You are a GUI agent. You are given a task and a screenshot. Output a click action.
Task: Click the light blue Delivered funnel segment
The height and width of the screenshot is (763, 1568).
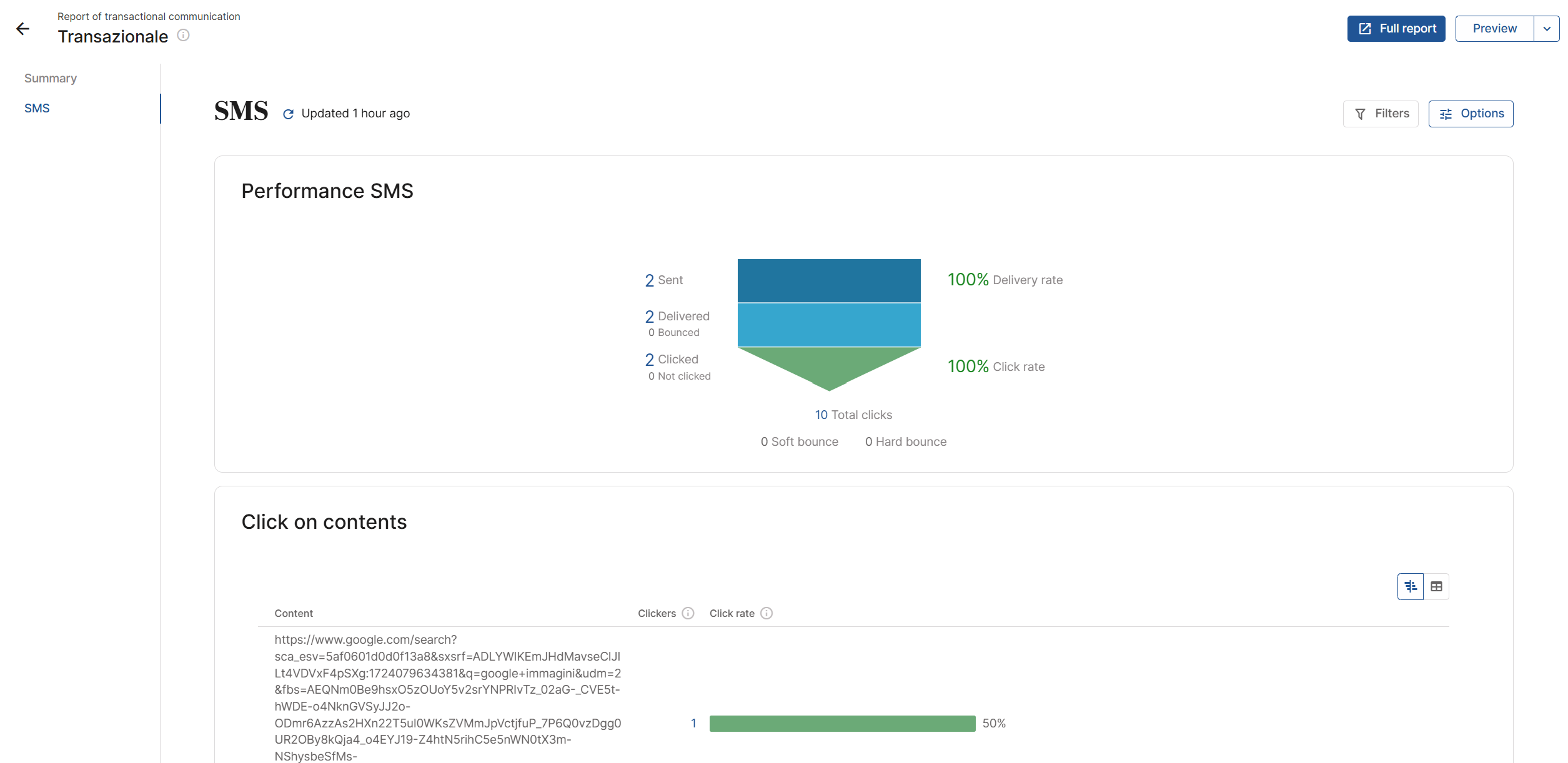click(x=829, y=325)
